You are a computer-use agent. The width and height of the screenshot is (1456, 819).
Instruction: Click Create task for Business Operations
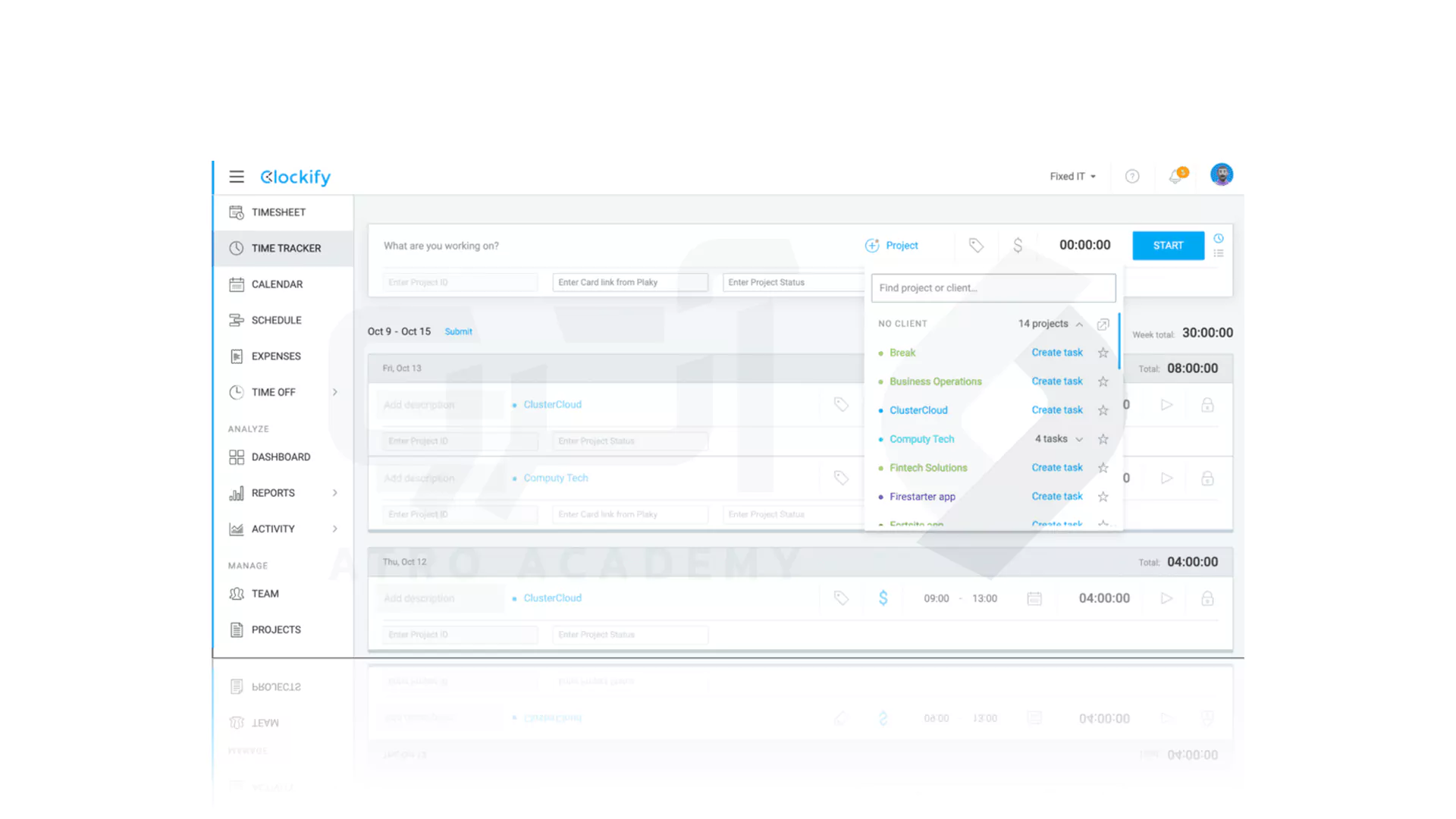tap(1057, 381)
